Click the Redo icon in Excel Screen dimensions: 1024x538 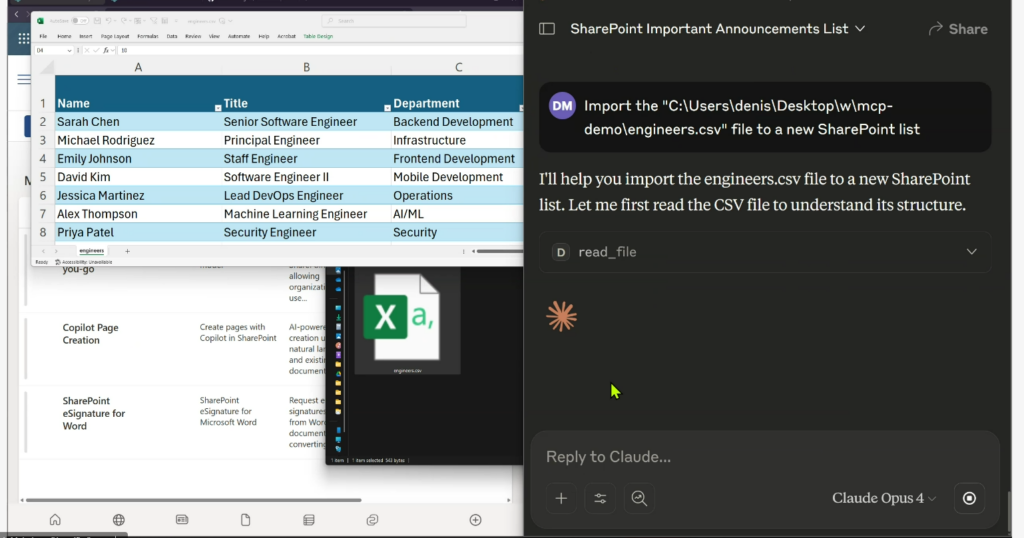[124, 21]
